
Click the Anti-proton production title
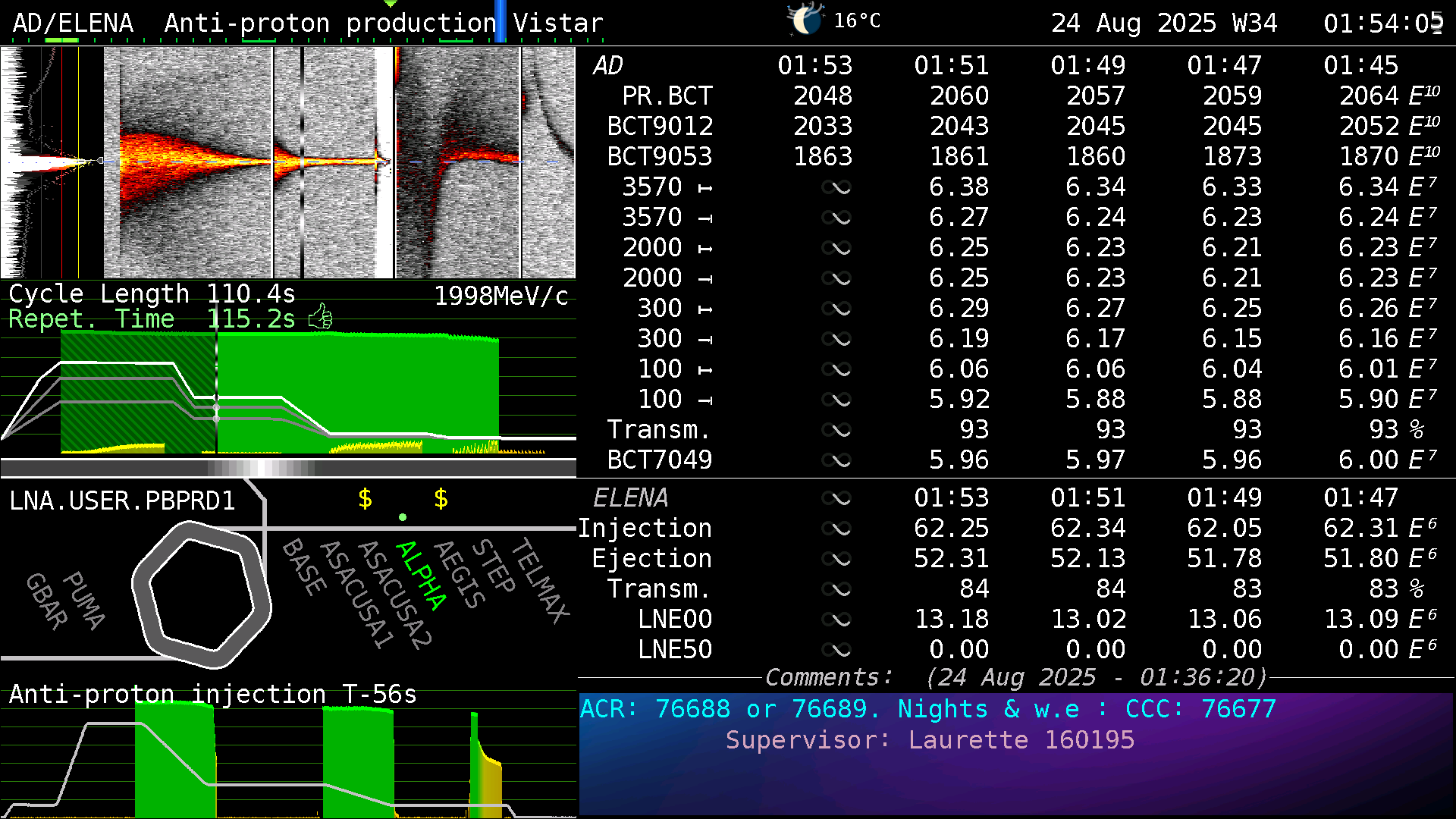[x=330, y=23]
